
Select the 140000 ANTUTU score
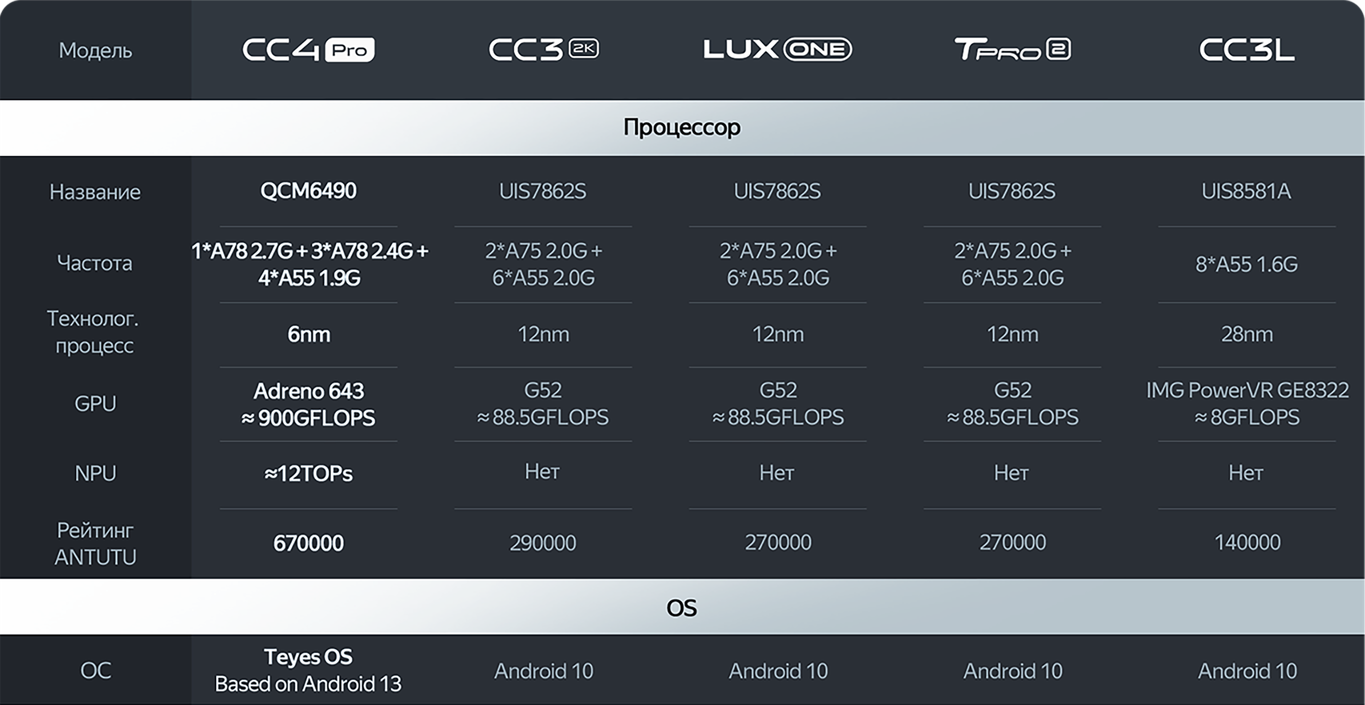click(x=1246, y=543)
